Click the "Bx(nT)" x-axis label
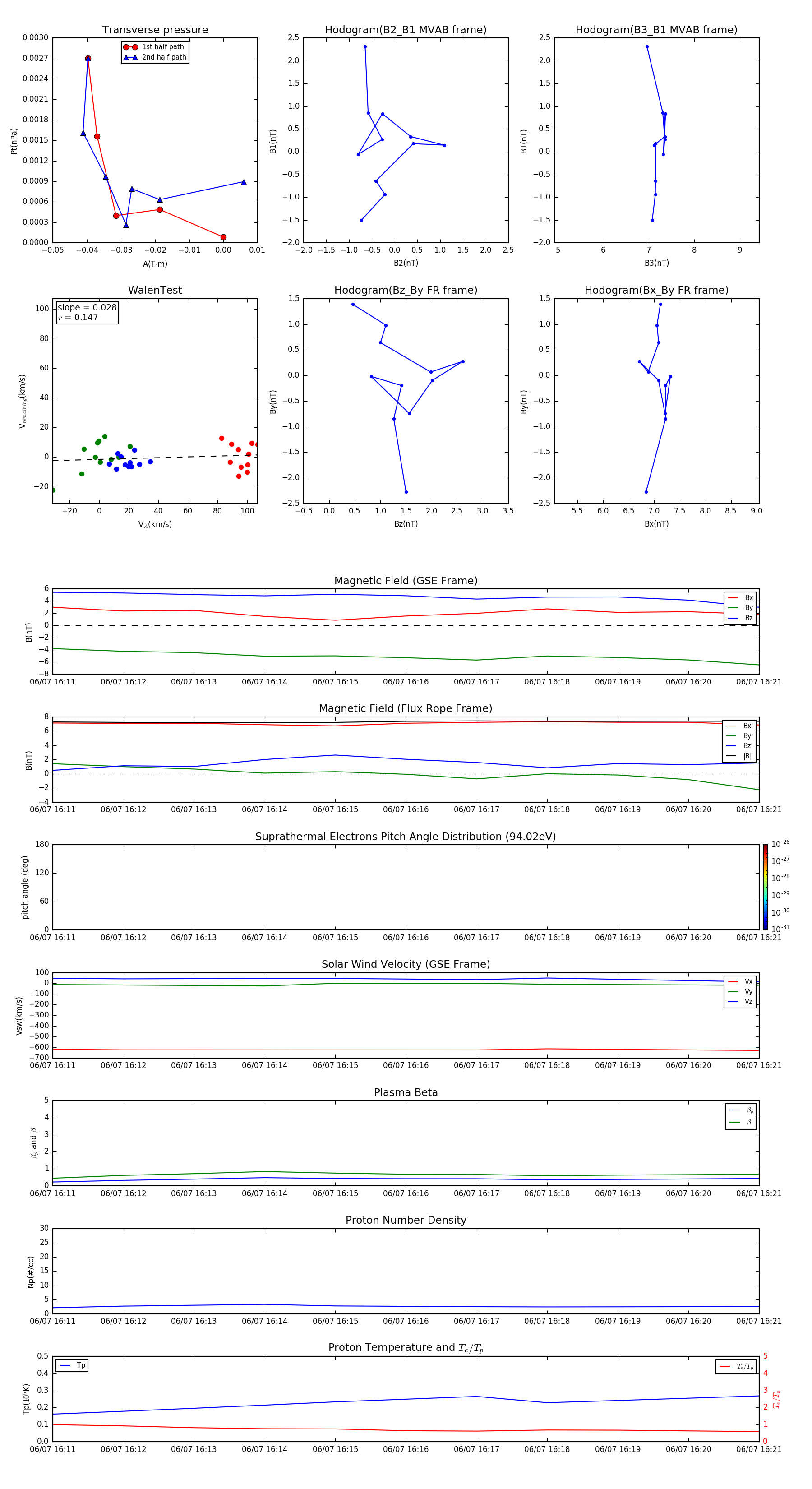The image size is (812, 1489). pyautogui.click(x=656, y=524)
